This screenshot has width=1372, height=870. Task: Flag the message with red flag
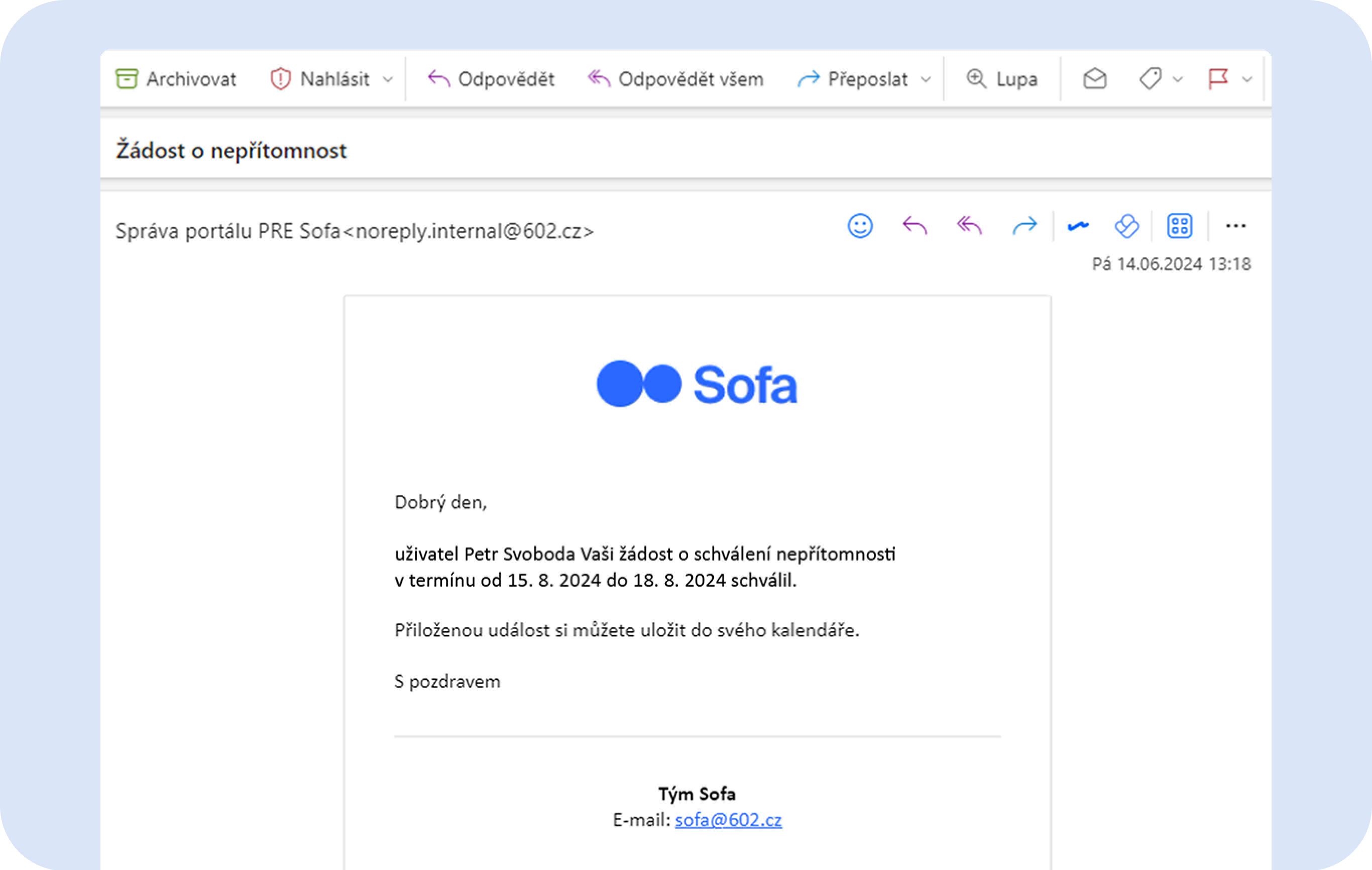(x=1218, y=79)
